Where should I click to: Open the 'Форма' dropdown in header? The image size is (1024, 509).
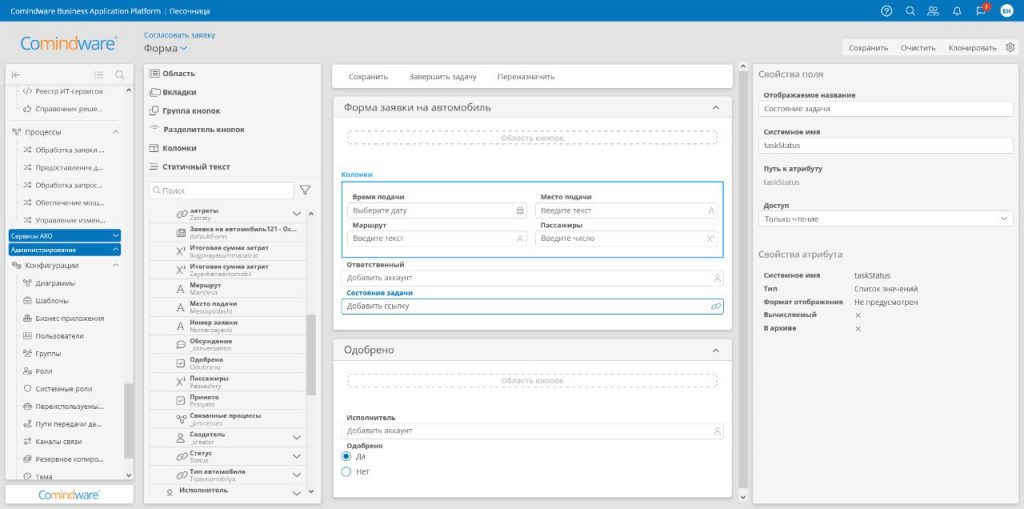(166, 48)
